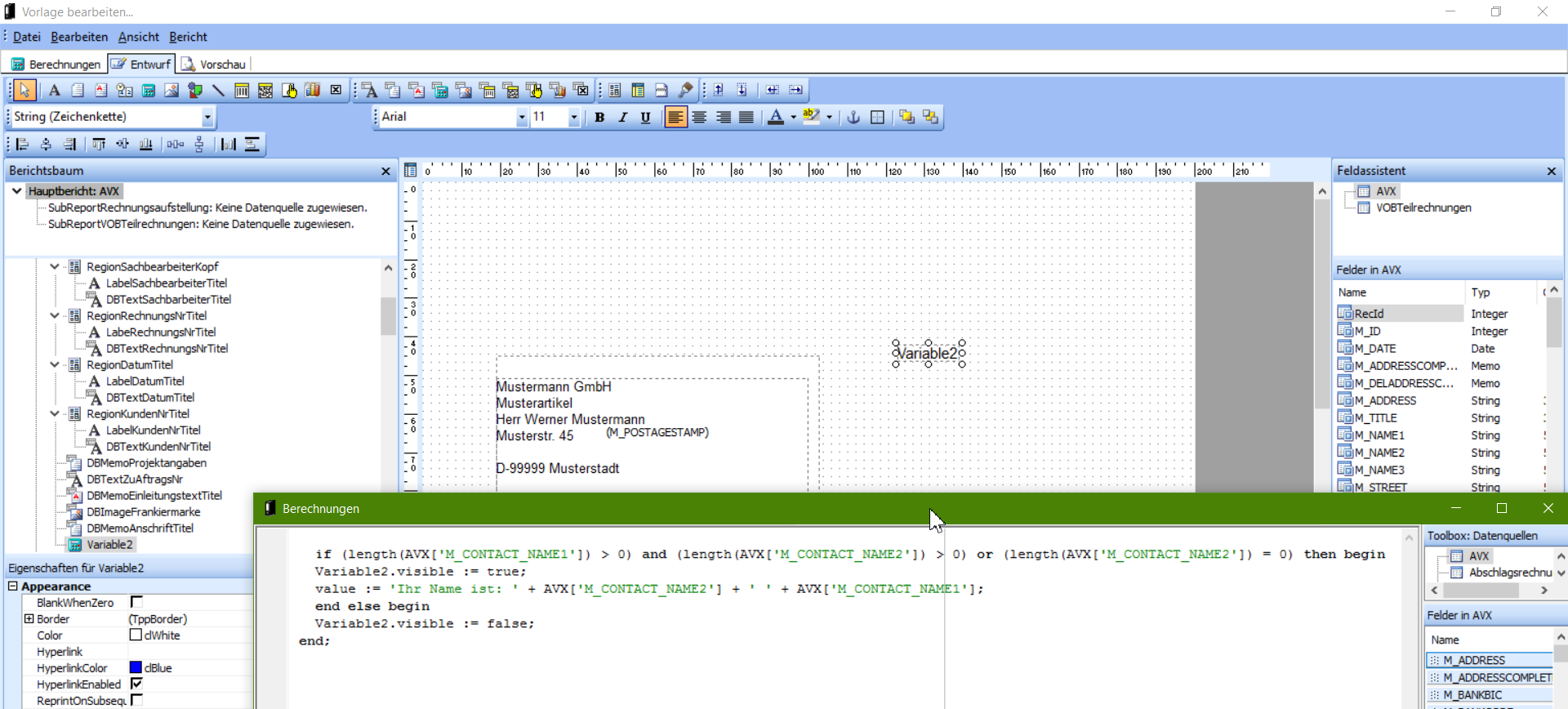Close the Berichtsbaum panel

tap(385, 171)
